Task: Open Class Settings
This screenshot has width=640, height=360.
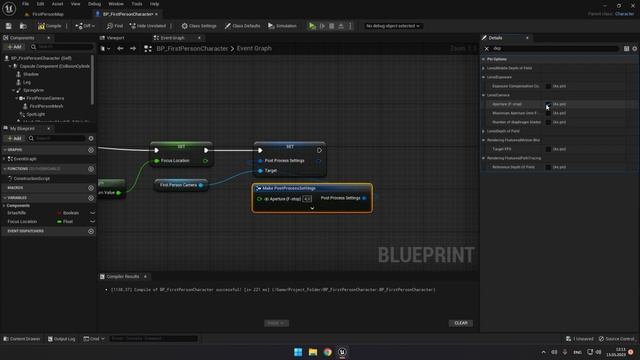Action: point(199,26)
